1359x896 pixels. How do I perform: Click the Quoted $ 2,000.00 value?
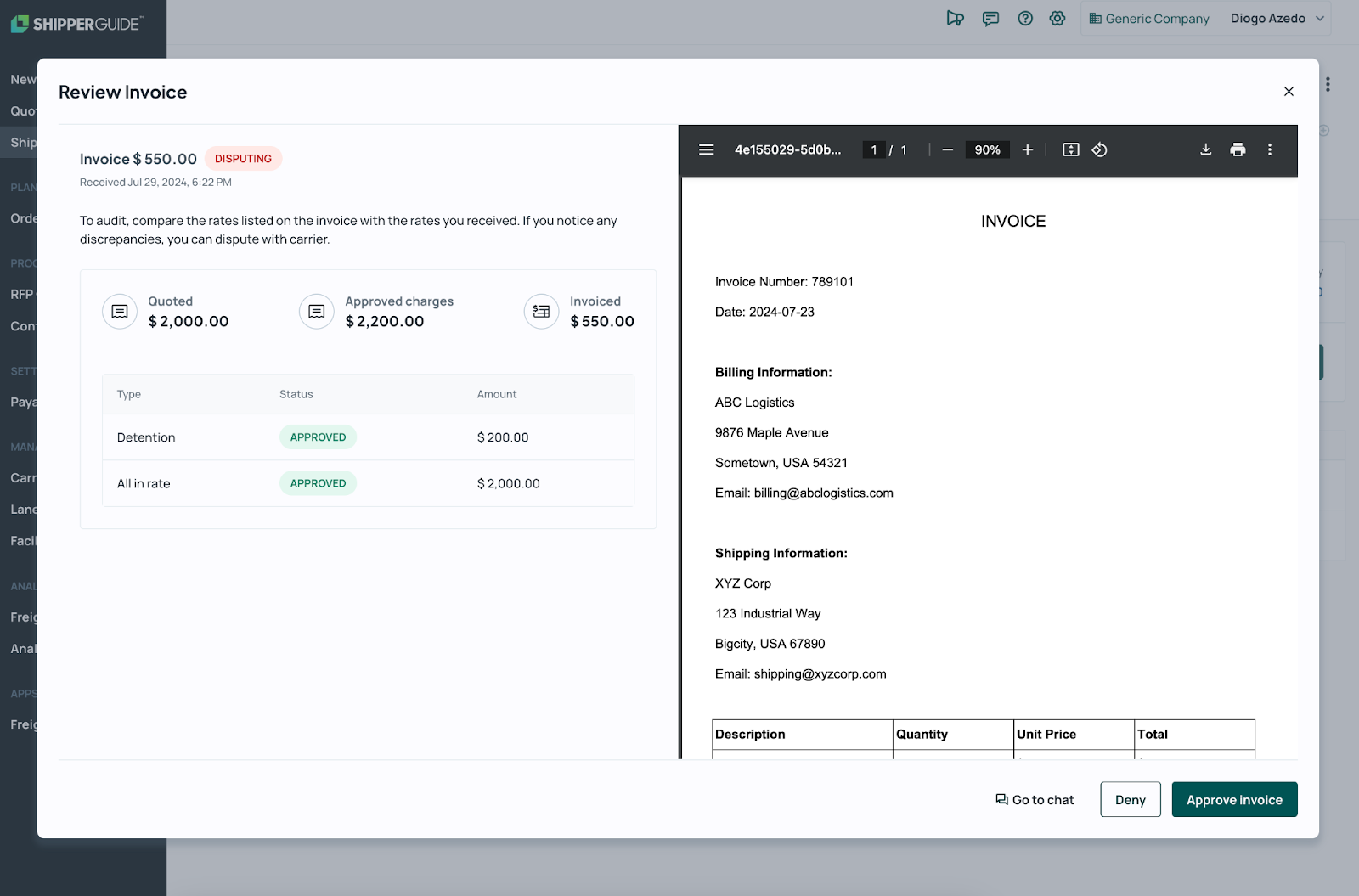click(x=189, y=321)
